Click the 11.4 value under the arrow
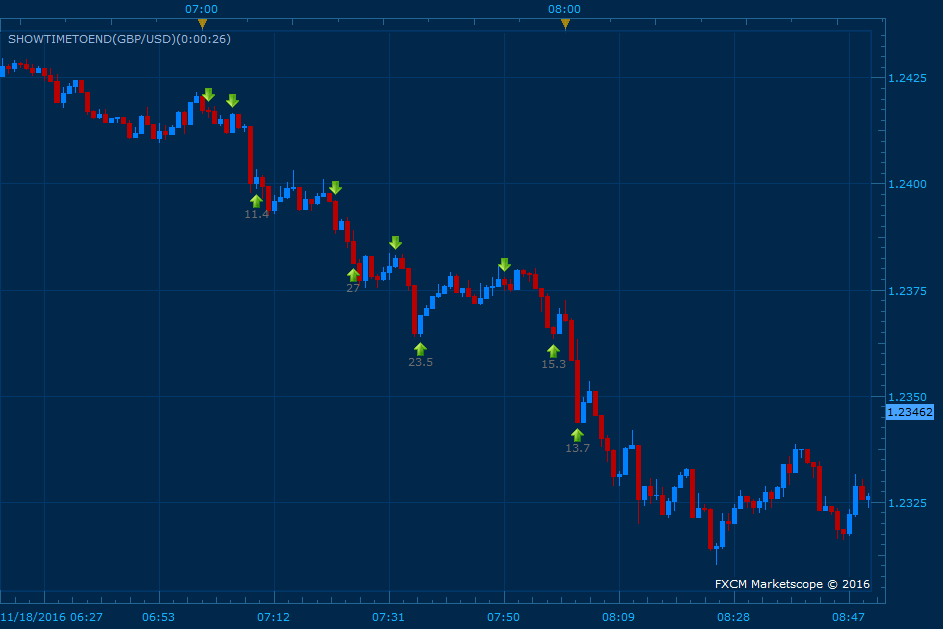The width and height of the screenshot is (943, 629). (x=257, y=214)
